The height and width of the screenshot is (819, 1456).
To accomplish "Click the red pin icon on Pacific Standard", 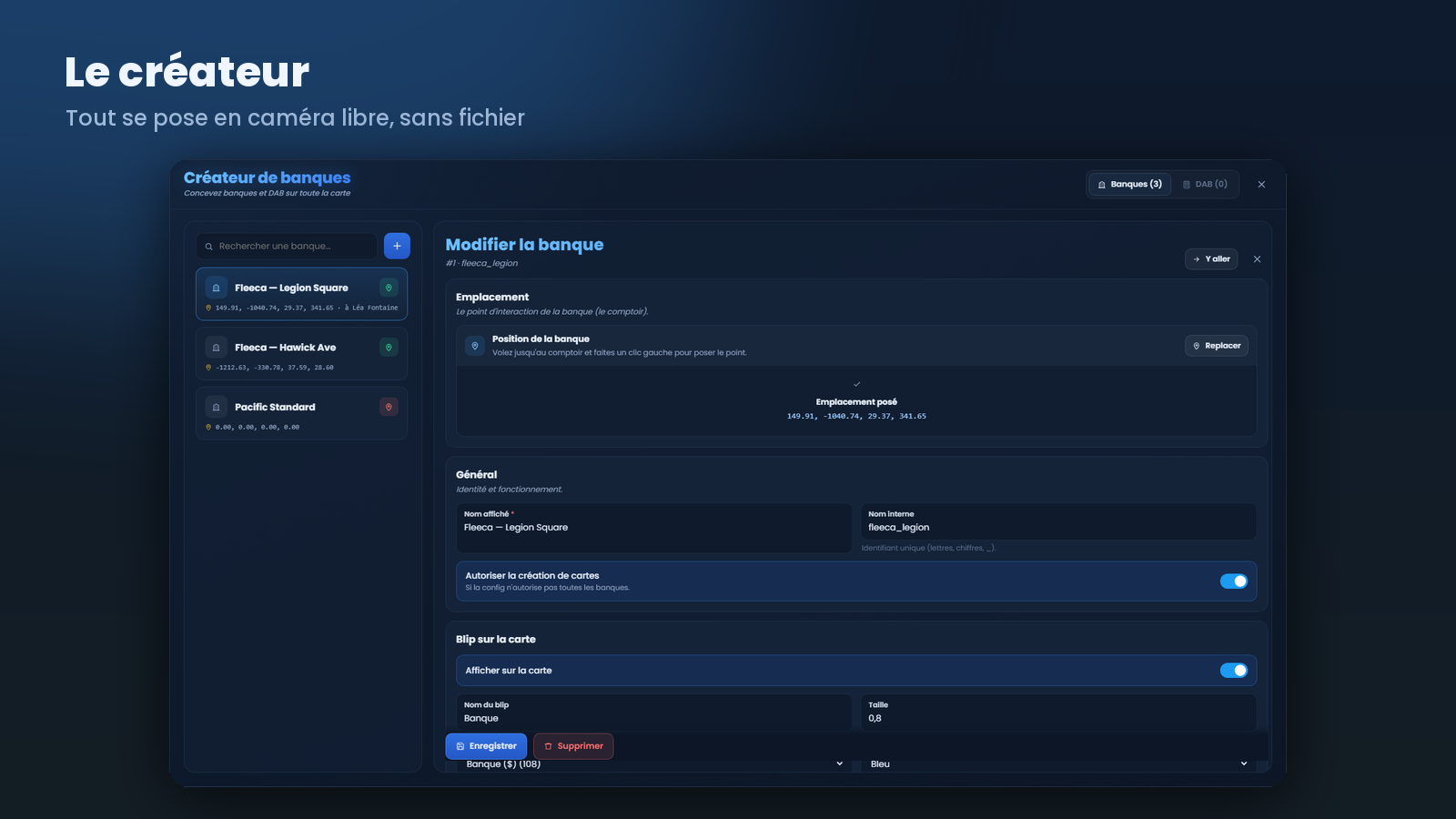I will (x=389, y=407).
